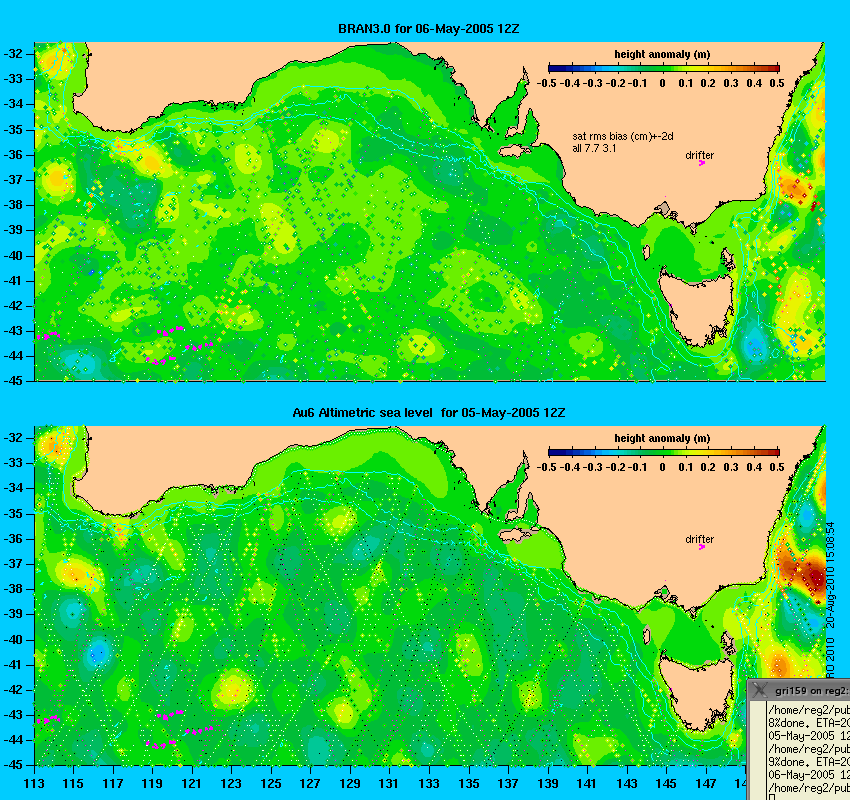The width and height of the screenshot is (850, 800).
Task: Click the vertical '20-Aug-2010 15:08:54' timestamp
Action: [x=830, y=575]
